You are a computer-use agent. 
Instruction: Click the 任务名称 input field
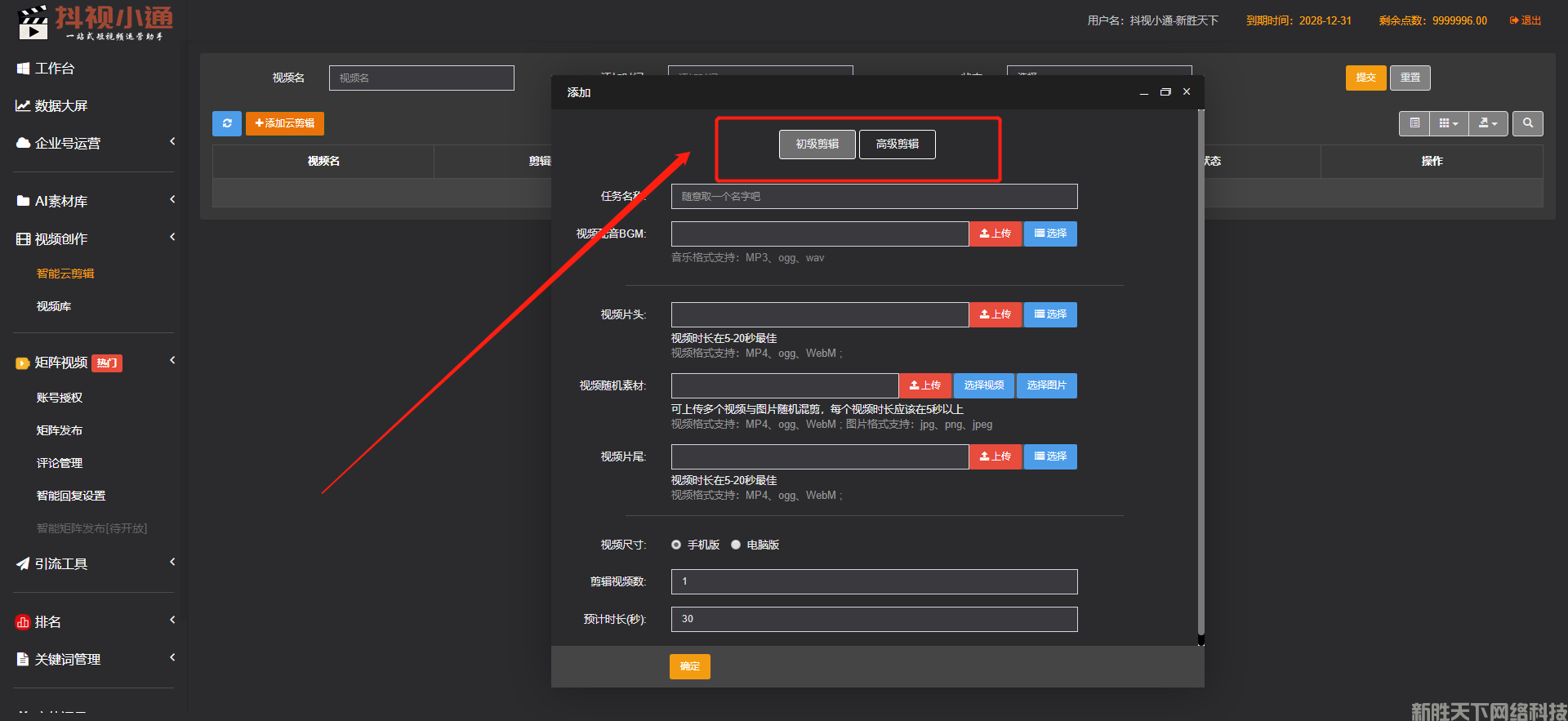[x=874, y=197]
